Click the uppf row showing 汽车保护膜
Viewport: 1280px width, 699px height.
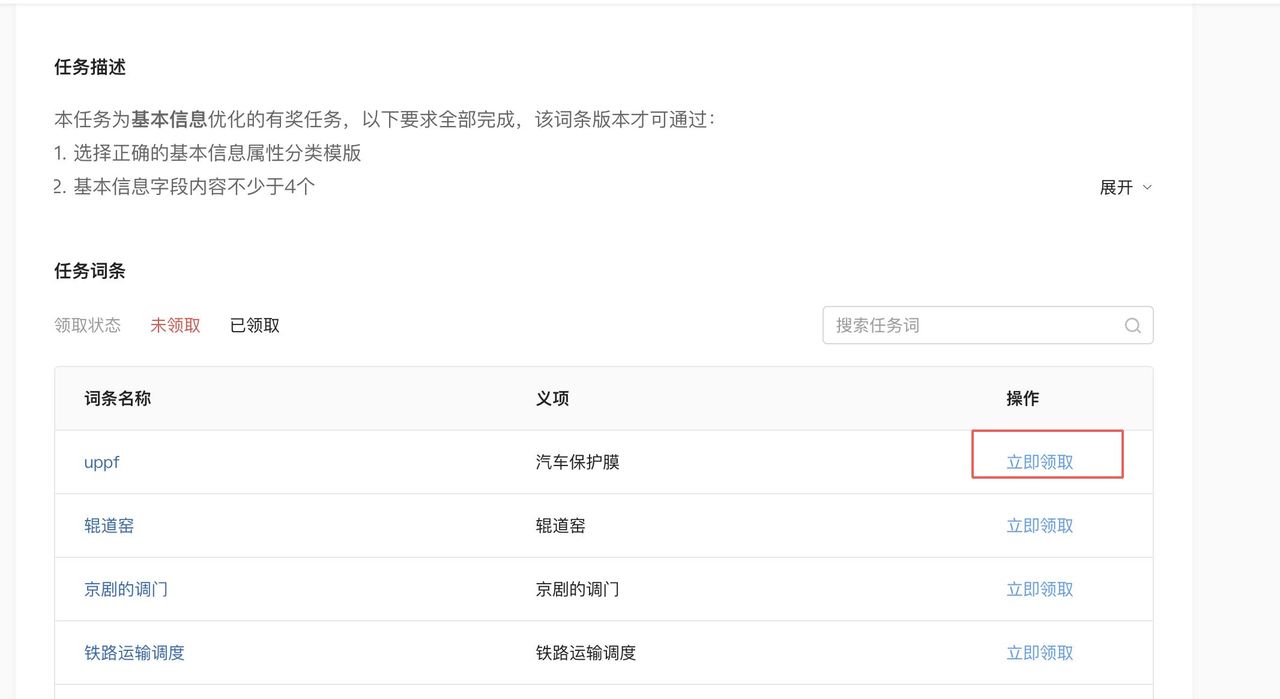(575, 461)
